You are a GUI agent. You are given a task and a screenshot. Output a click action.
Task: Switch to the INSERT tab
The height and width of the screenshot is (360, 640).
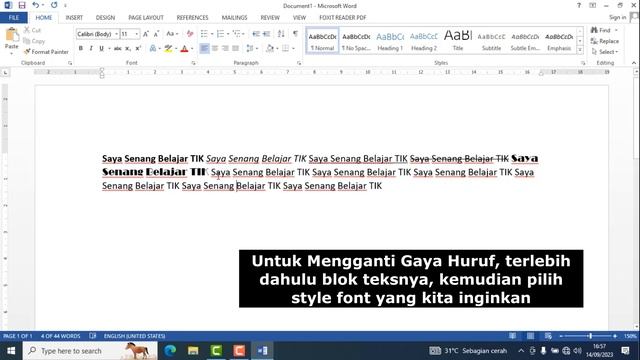click(74, 18)
